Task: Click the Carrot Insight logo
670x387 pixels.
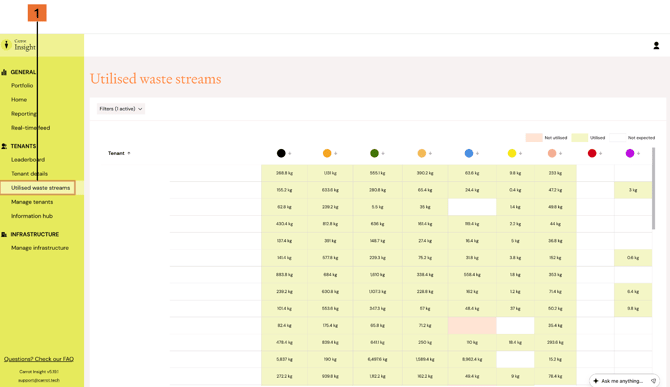Action: click(19, 44)
